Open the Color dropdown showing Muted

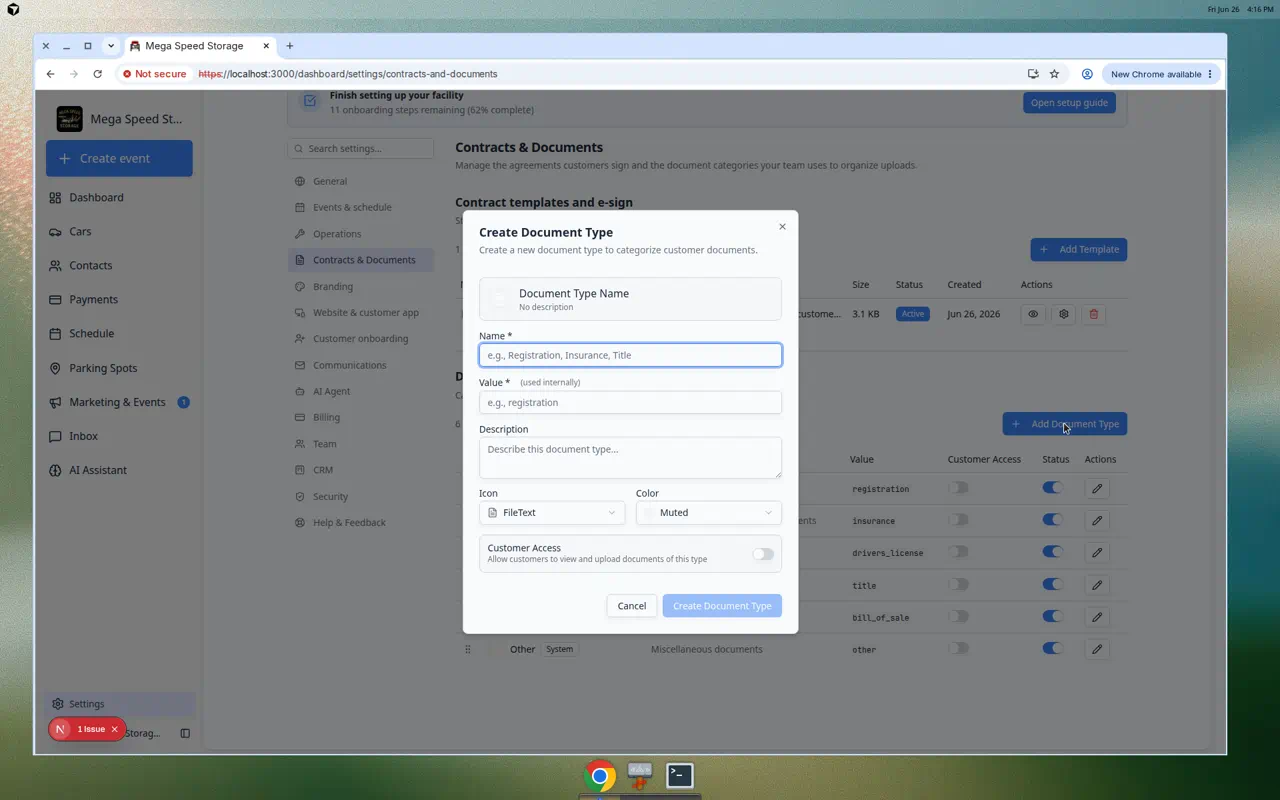pos(708,512)
